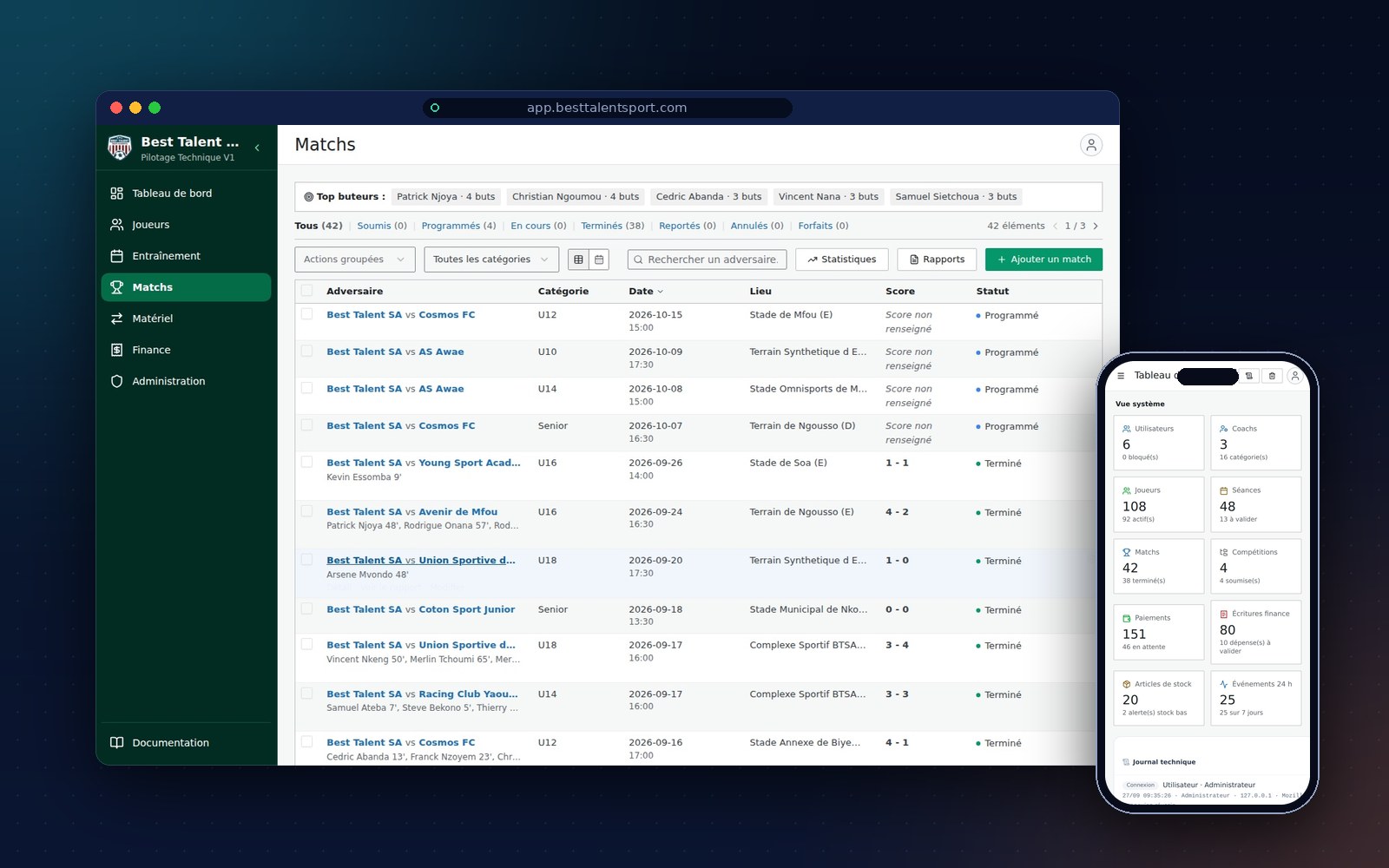Click the browser address bar
Viewport: 1389px width, 868px height.
(607, 108)
